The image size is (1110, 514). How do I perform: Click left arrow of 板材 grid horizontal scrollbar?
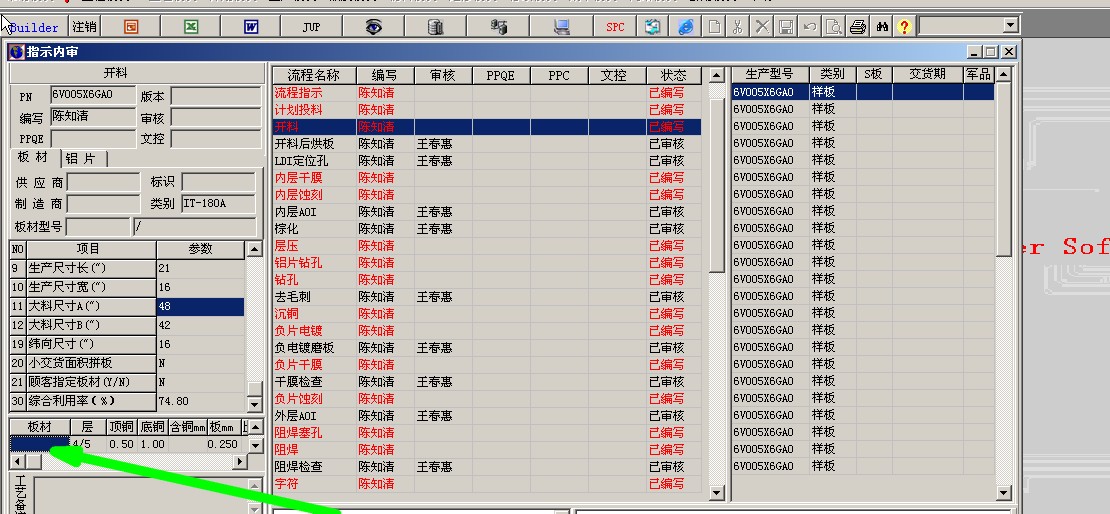coord(17,462)
